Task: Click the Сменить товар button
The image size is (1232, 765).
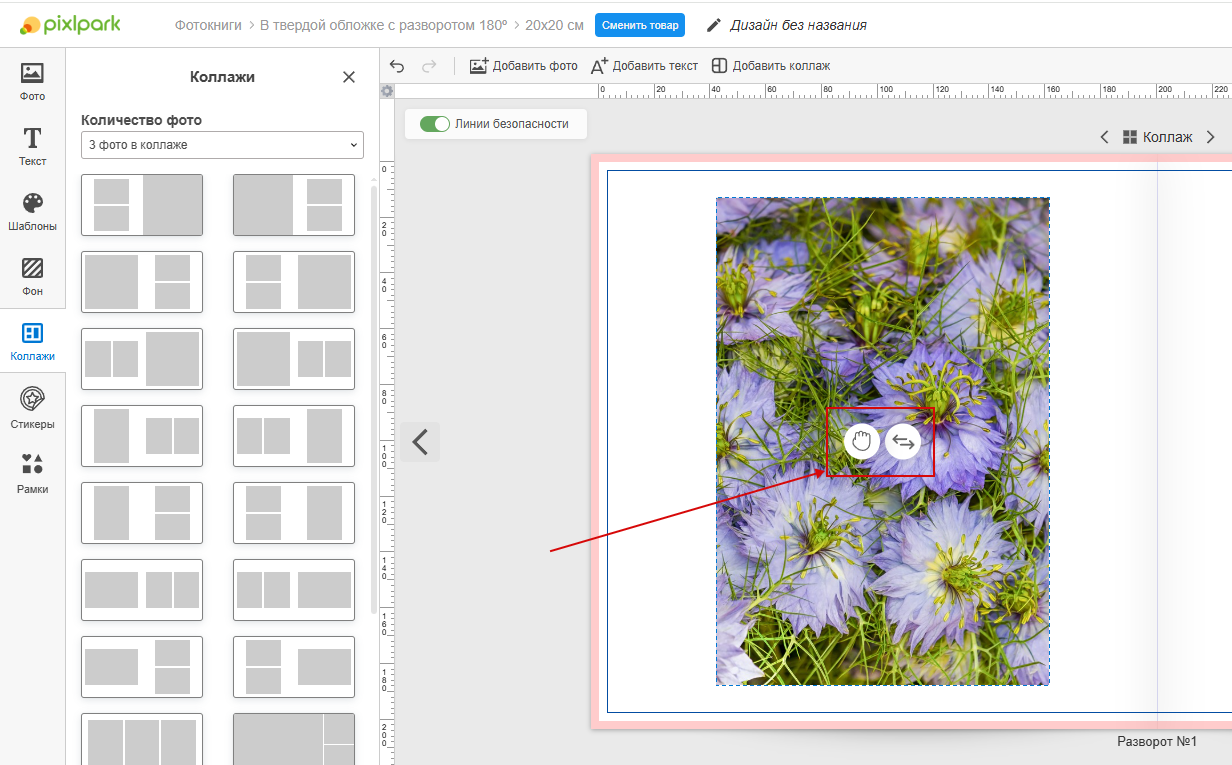Action: click(640, 25)
